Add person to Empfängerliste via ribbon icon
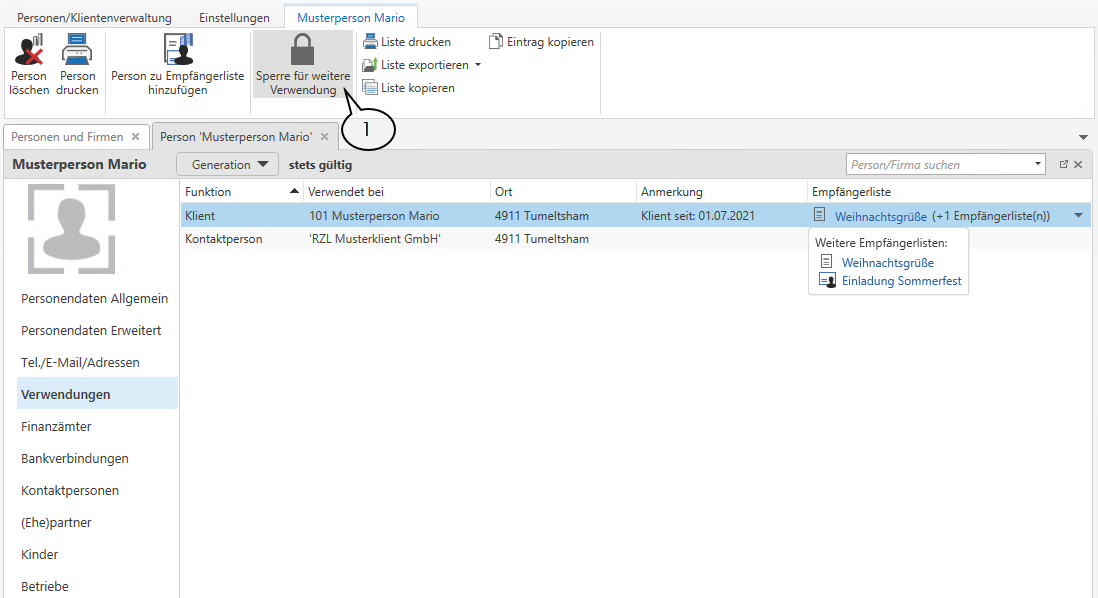 [x=177, y=49]
